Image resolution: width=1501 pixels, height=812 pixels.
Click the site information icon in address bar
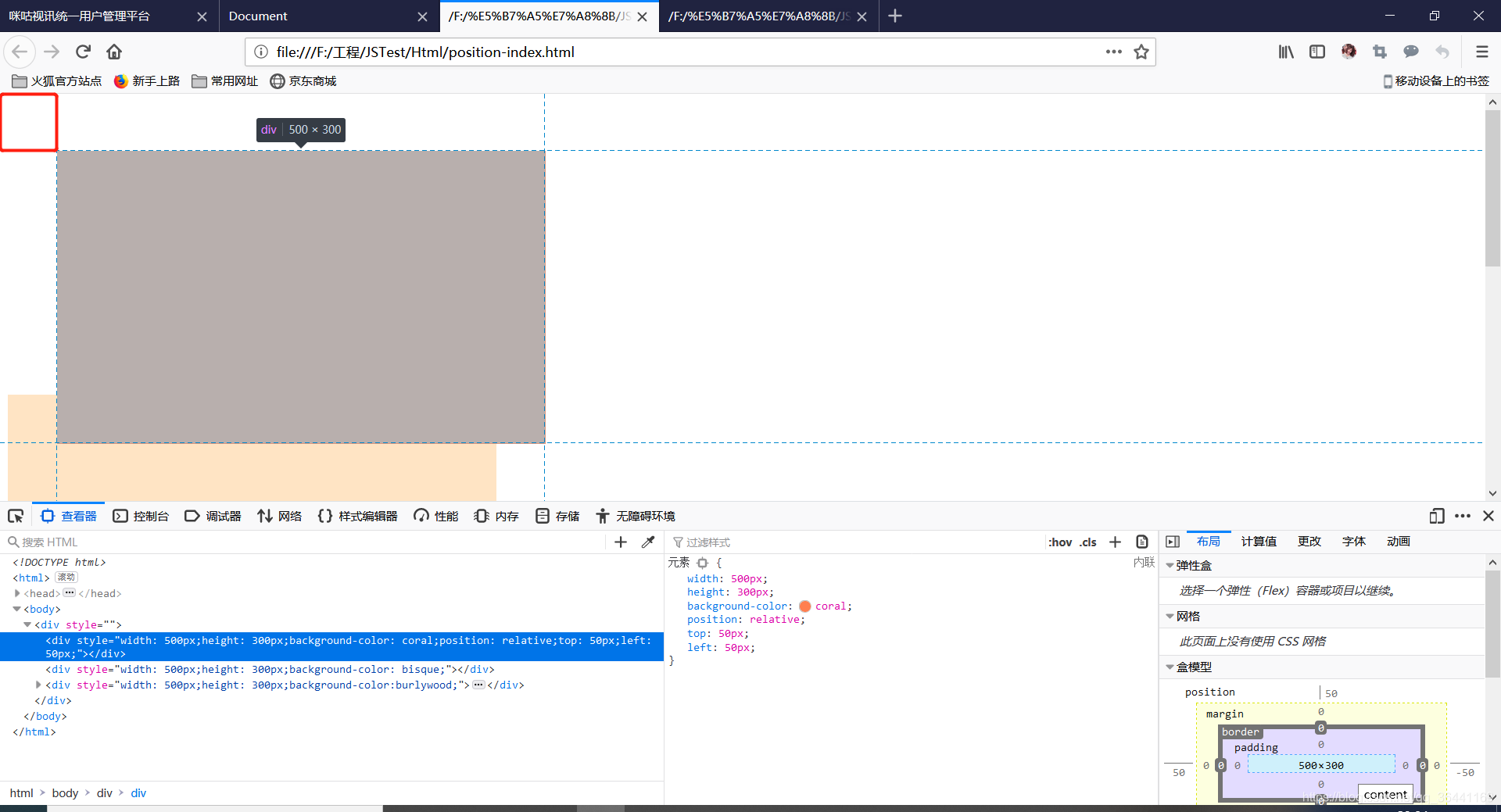(261, 52)
